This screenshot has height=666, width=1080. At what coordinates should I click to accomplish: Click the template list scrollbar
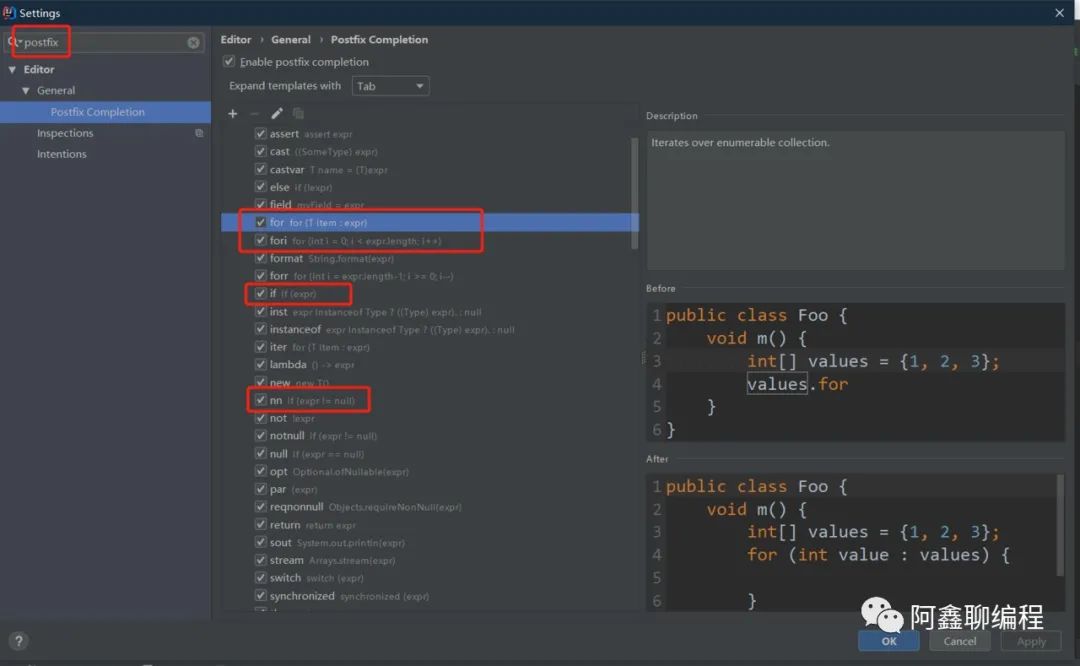[x=634, y=193]
